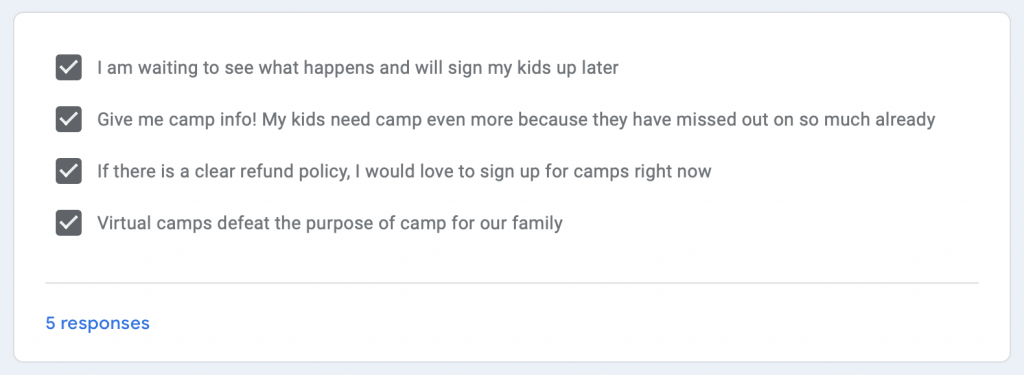
Task: Uncheck "I am waiting to see what happens" checkbox
Action: click(x=69, y=67)
